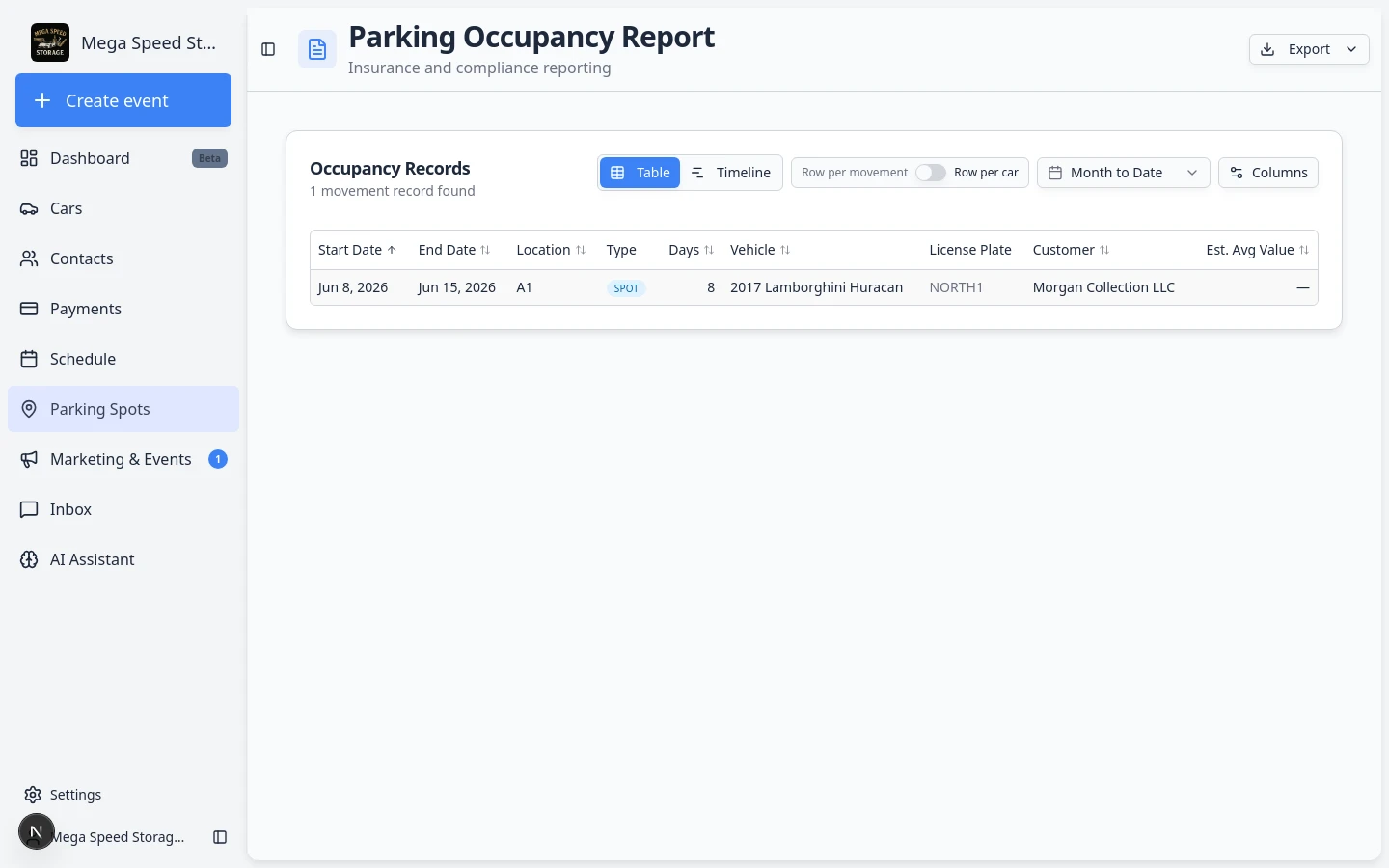This screenshot has width=1389, height=868.
Task: Open AI Assistant
Action: pos(123,559)
